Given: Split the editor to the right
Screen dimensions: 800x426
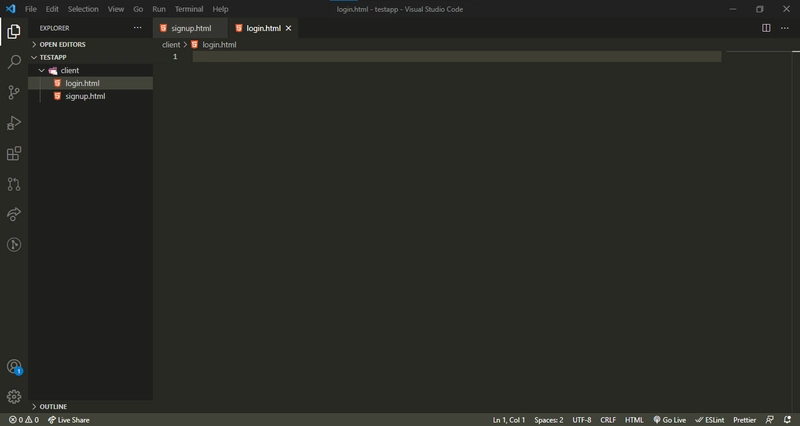Looking at the screenshot, I should [766, 28].
